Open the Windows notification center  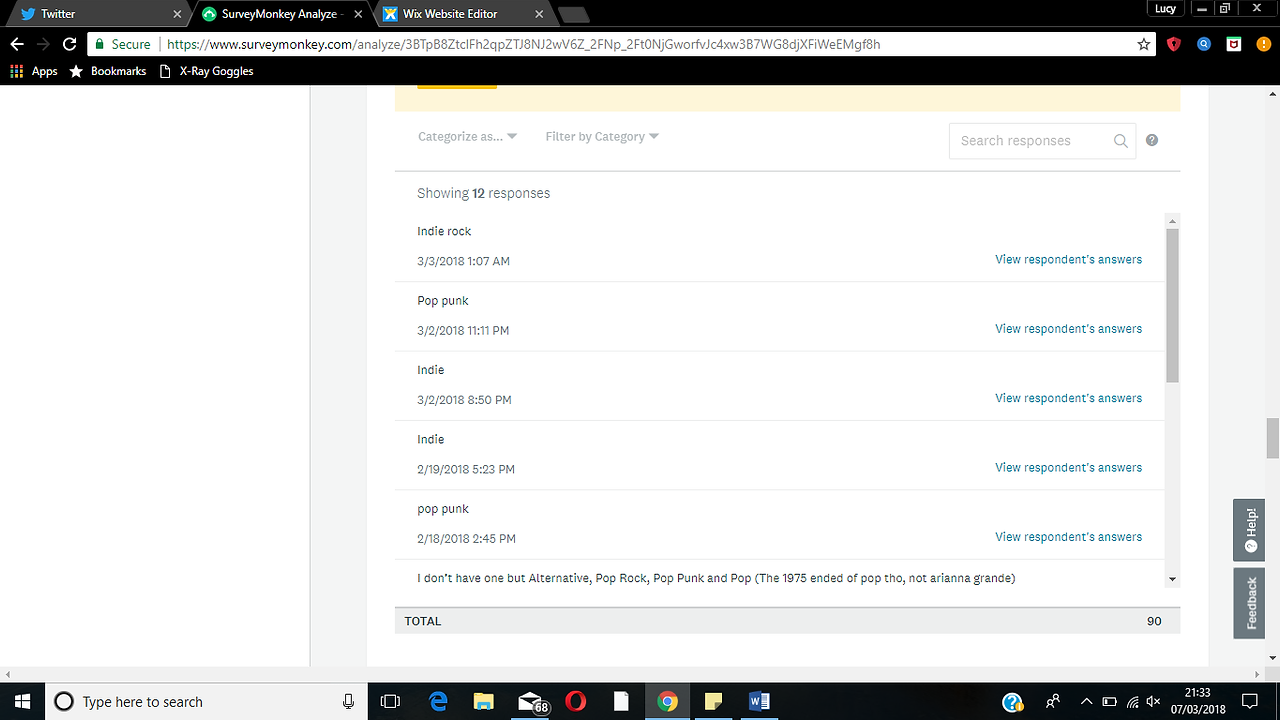(1250, 701)
